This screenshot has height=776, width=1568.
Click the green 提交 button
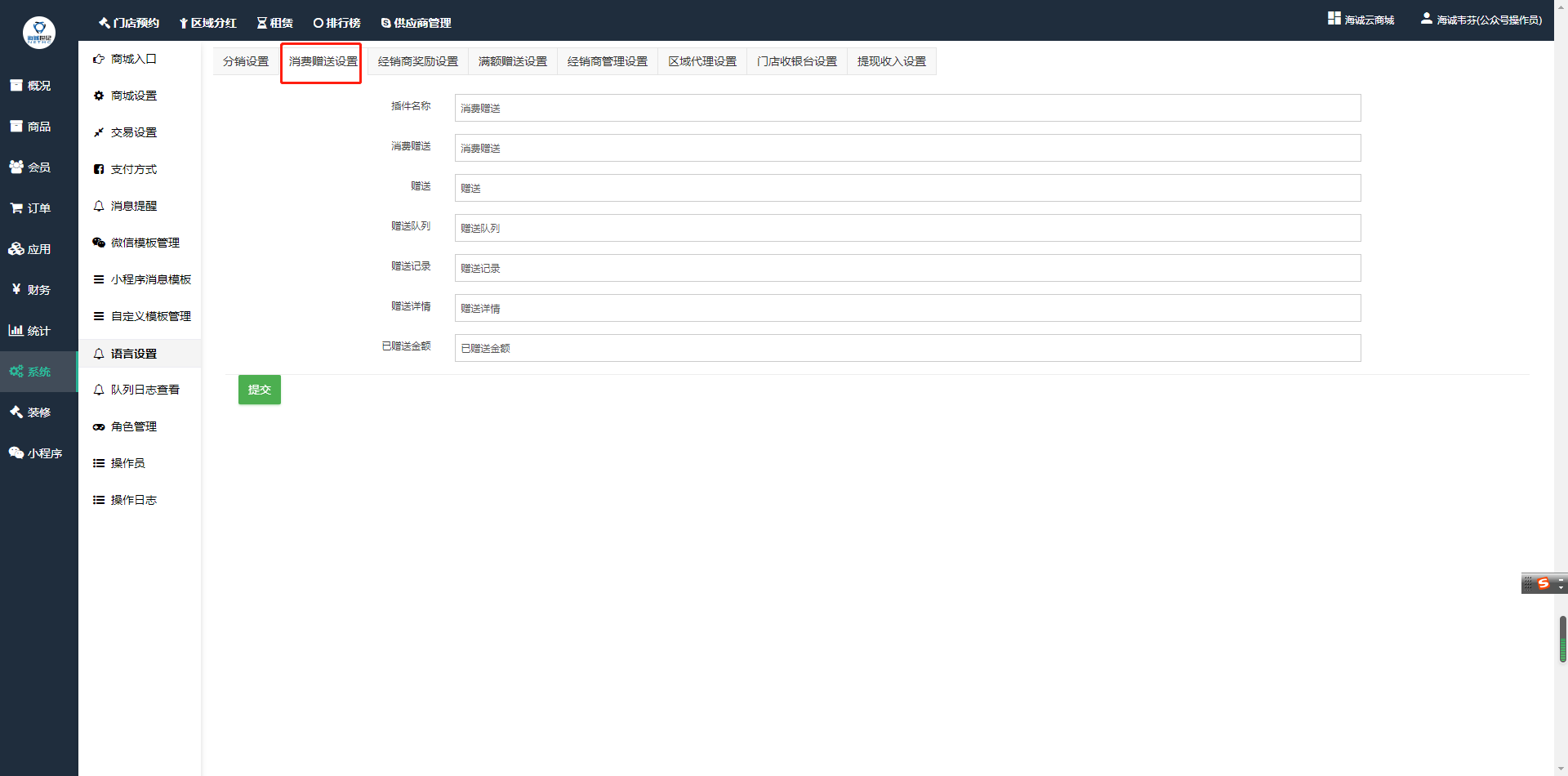[260, 390]
